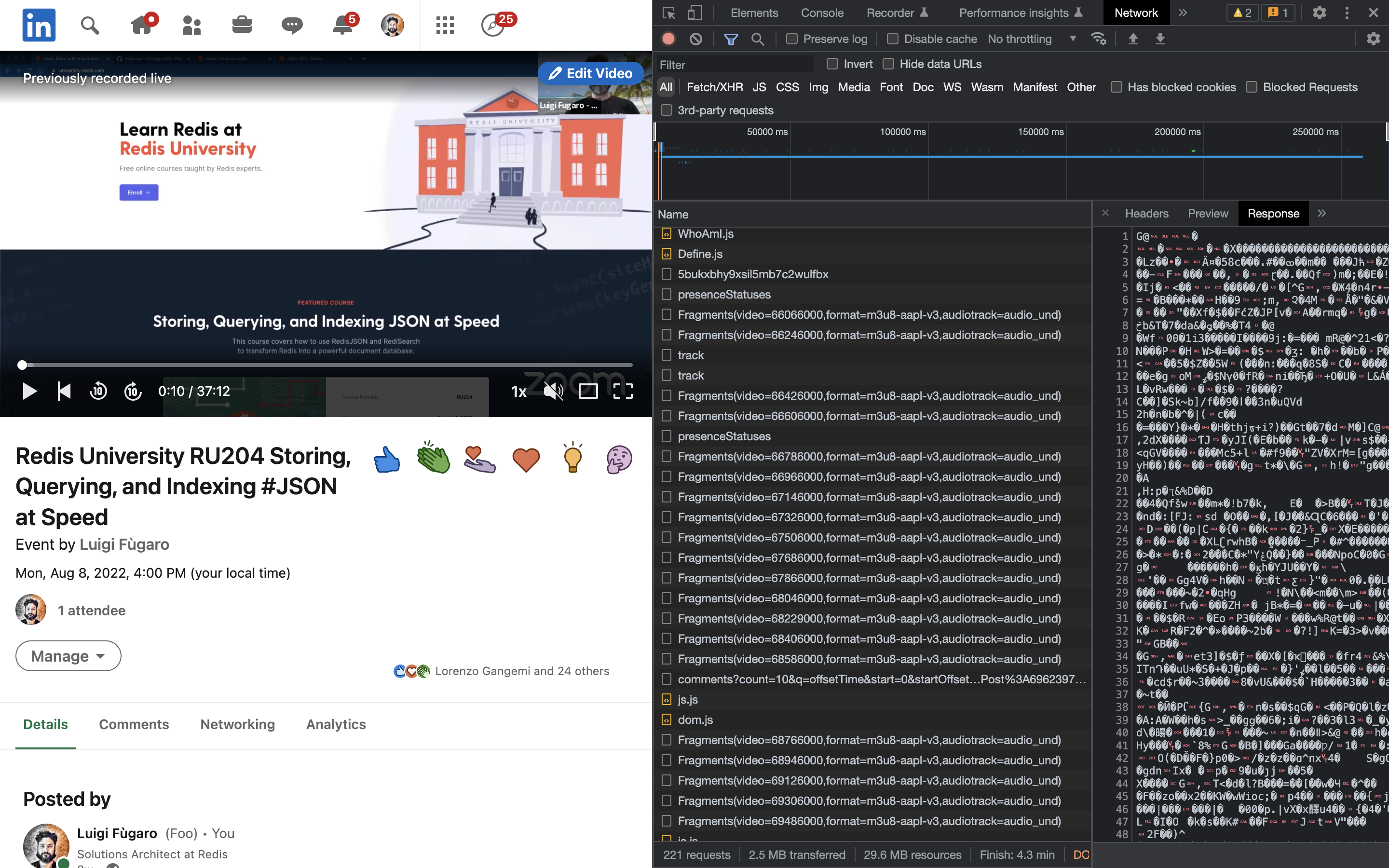Open Luigi Fùgaro event organizer link

coord(124,544)
